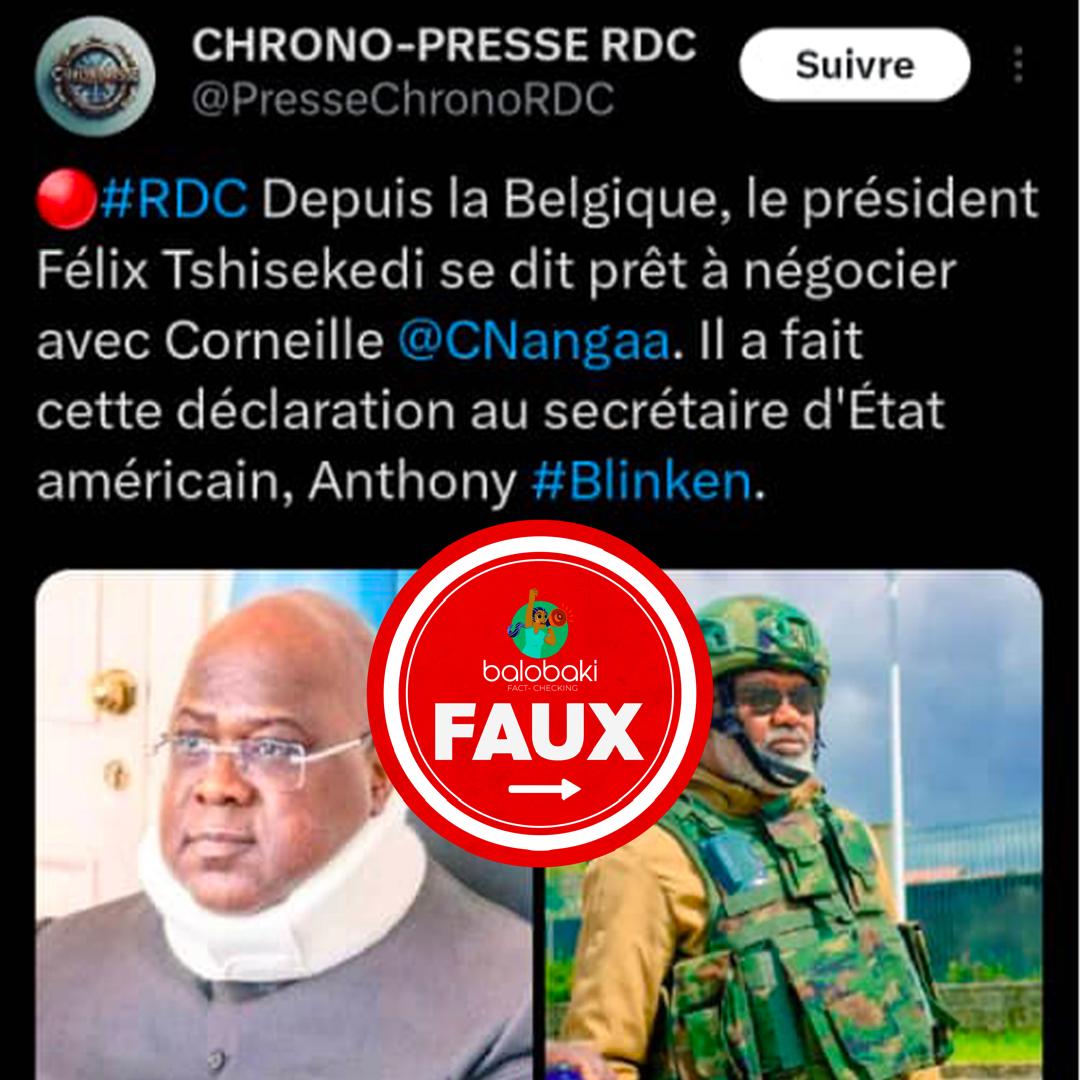Click the camouflage helmet in right photo

coord(765,637)
